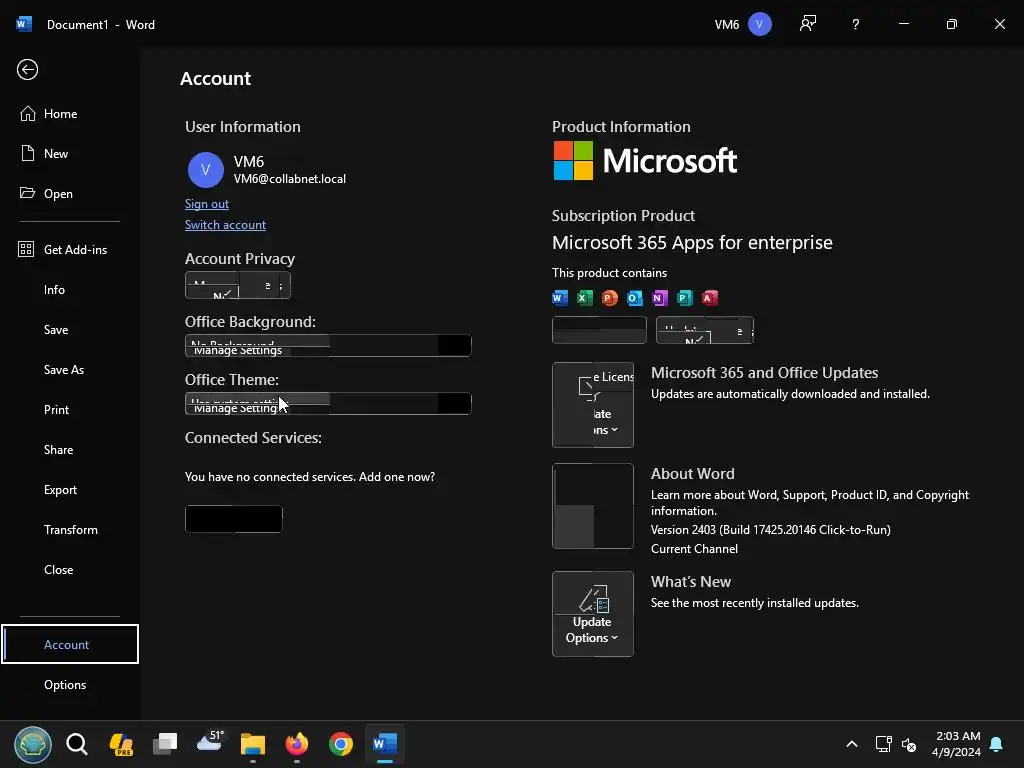Click the Publisher app icon in product list
The height and width of the screenshot is (768, 1024).
coord(684,298)
